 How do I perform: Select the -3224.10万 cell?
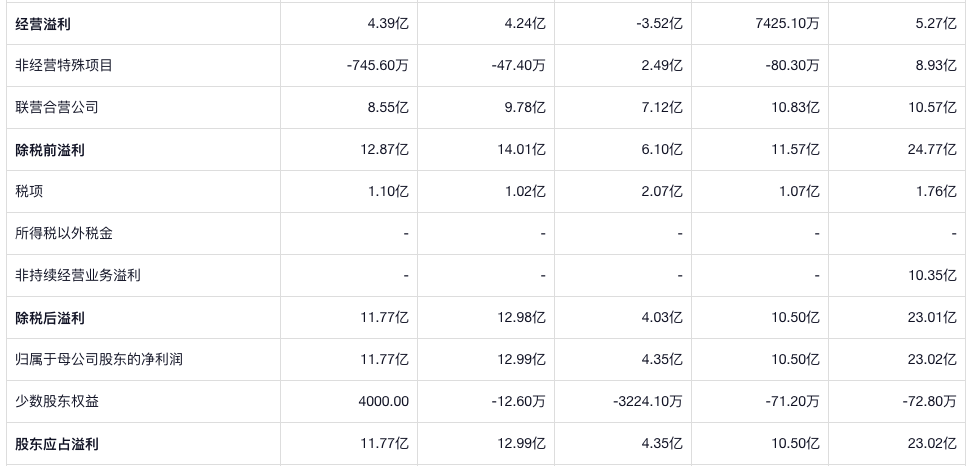point(647,402)
